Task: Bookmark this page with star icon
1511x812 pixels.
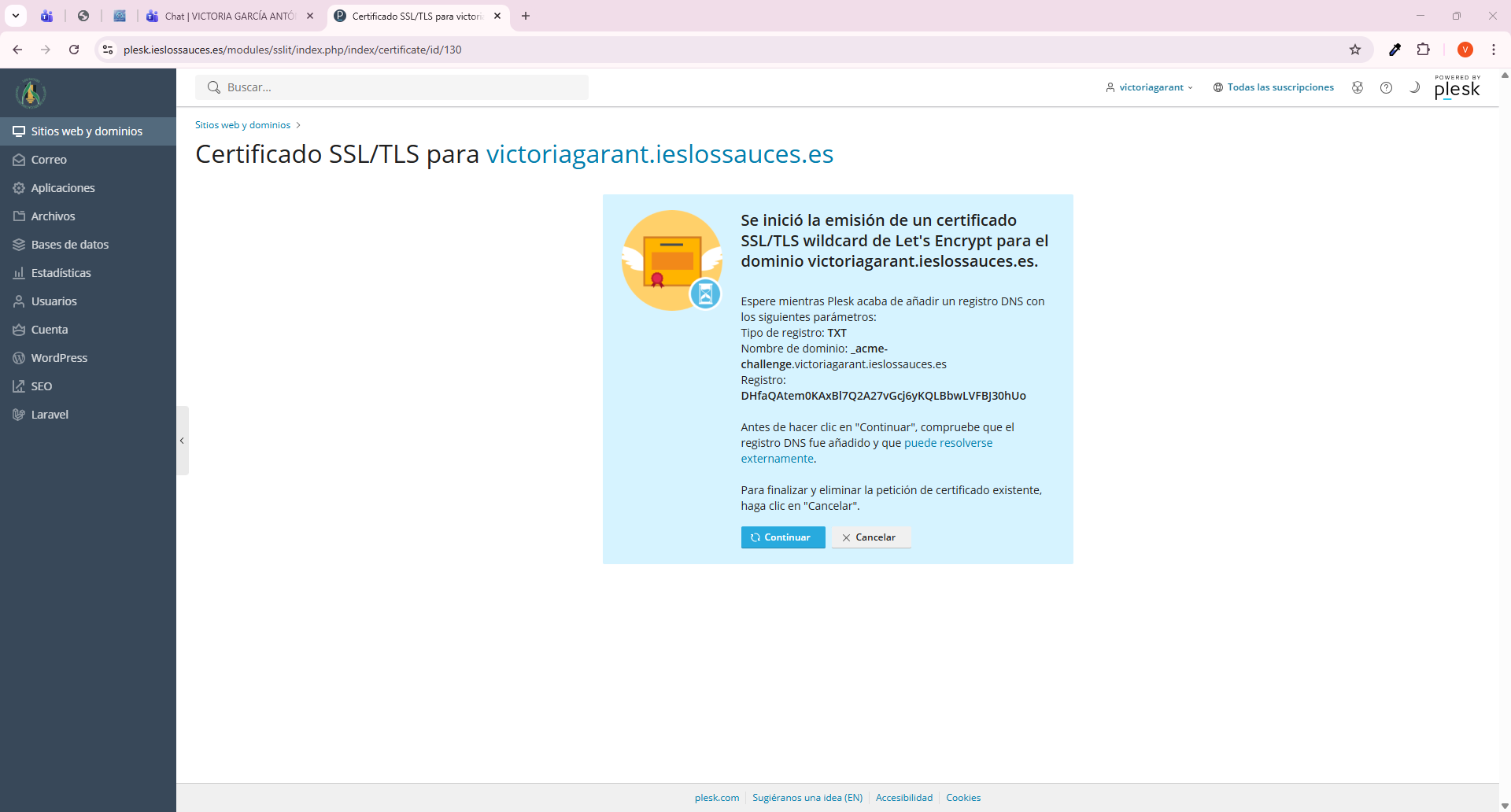Action: 1355,50
